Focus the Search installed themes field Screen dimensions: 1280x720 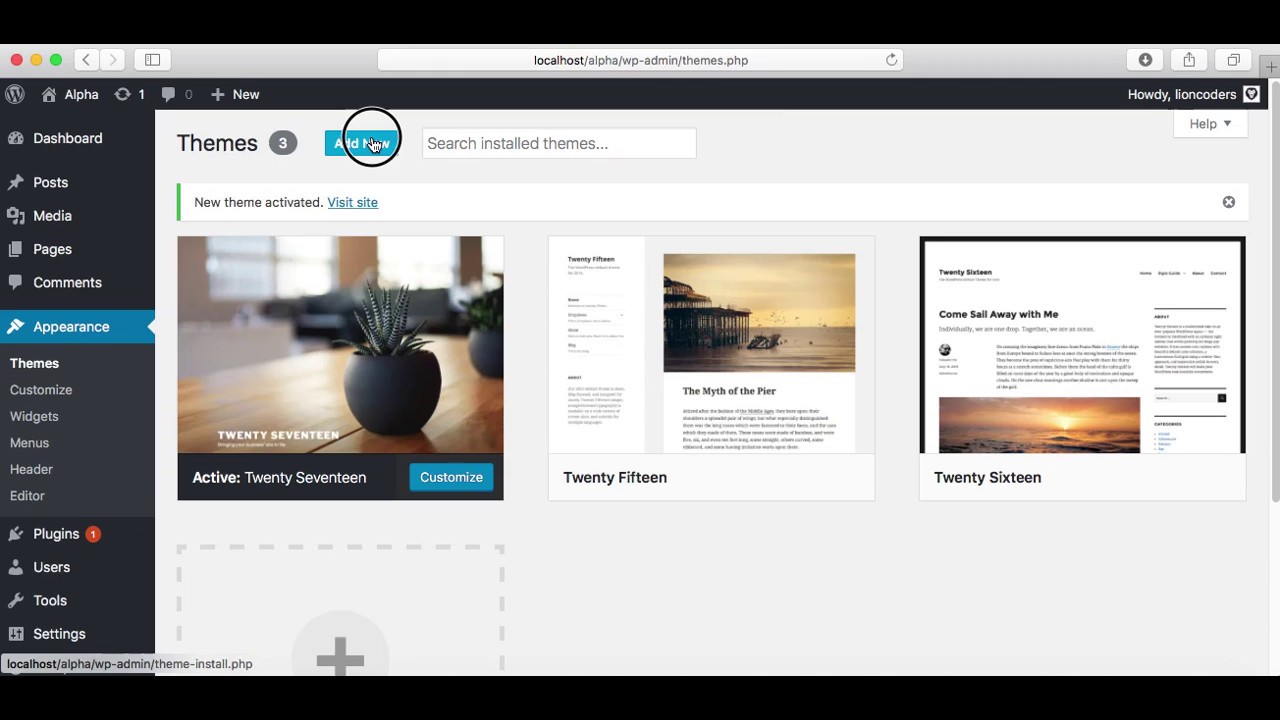(559, 143)
